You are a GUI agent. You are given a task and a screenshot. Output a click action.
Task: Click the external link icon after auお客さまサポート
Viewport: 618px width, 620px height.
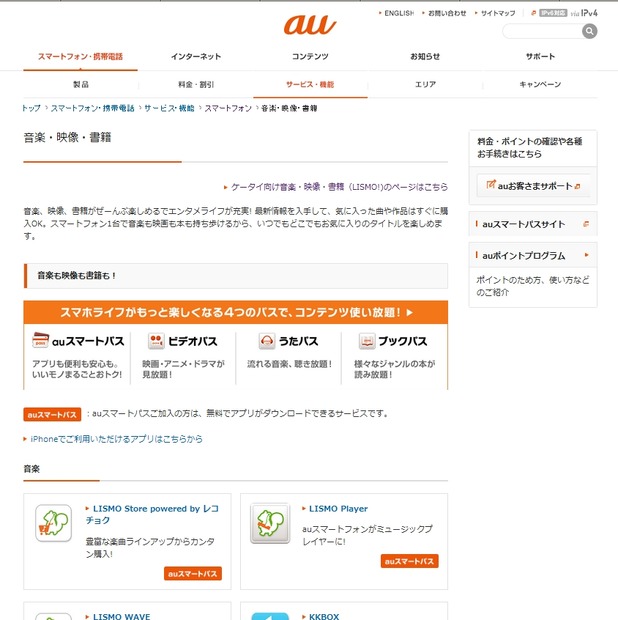(x=577, y=186)
